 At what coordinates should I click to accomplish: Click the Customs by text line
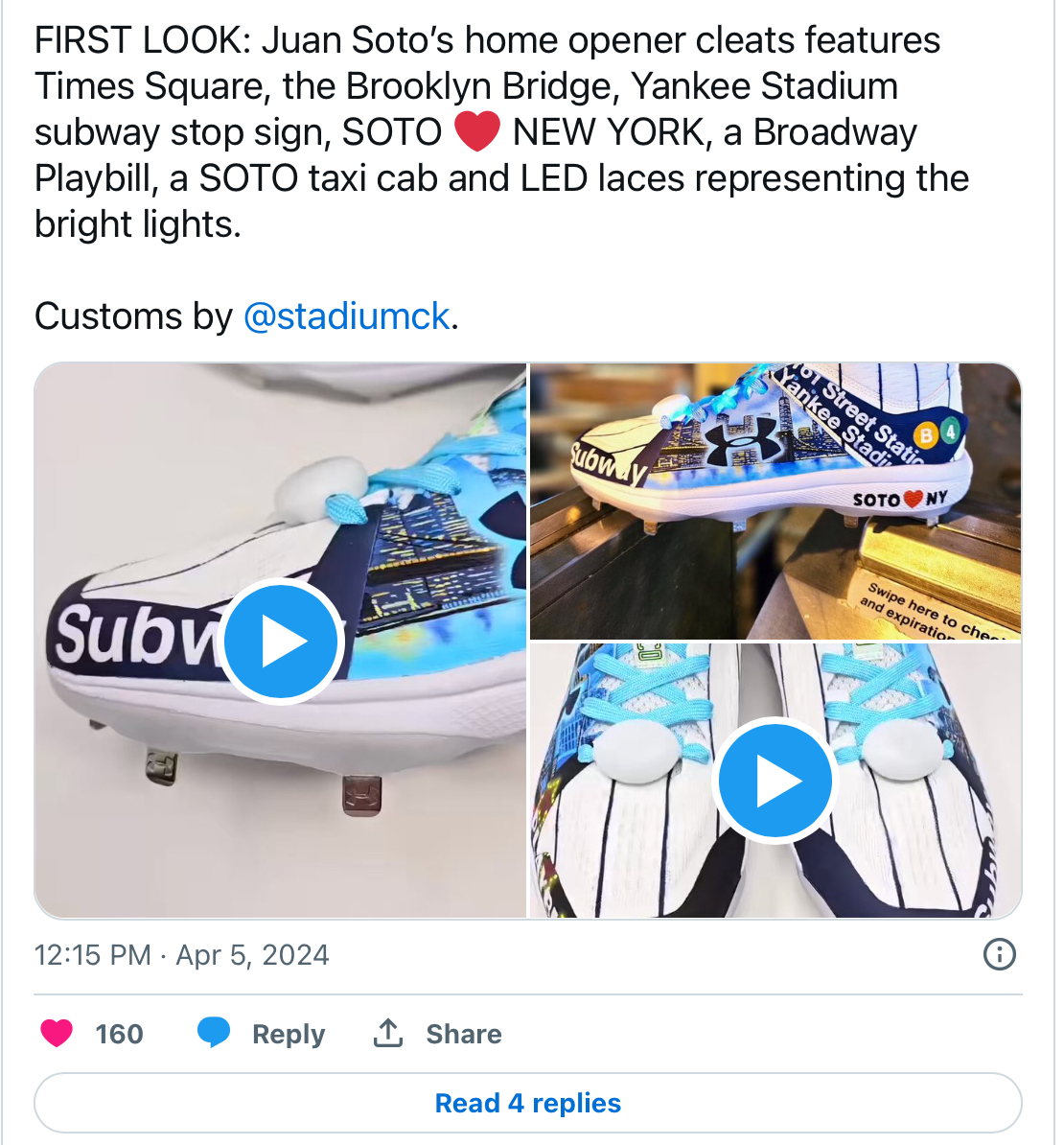click(x=246, y=316)
